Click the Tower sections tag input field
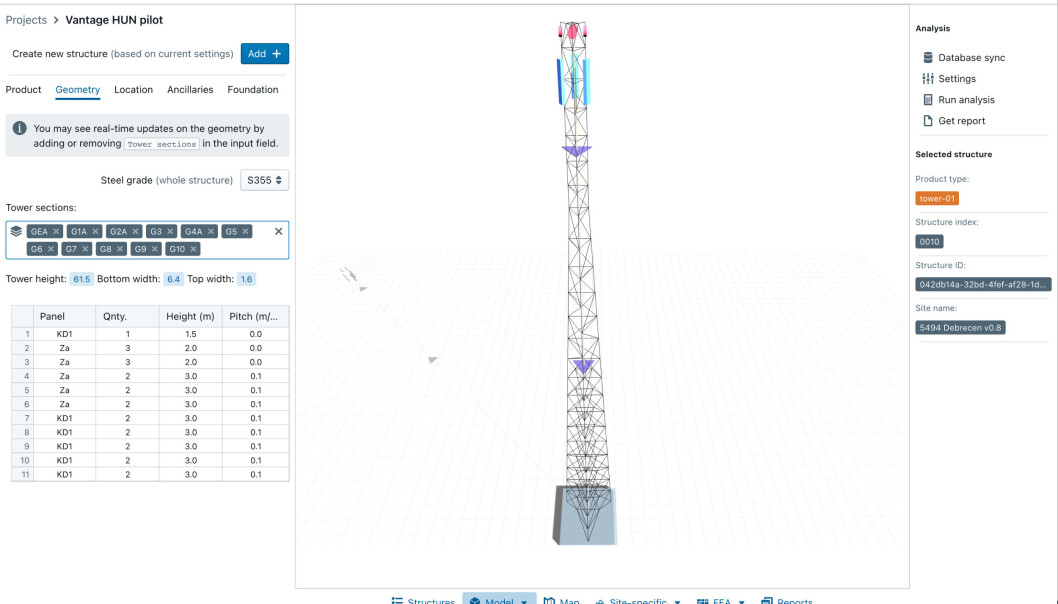 click(147, 240)
